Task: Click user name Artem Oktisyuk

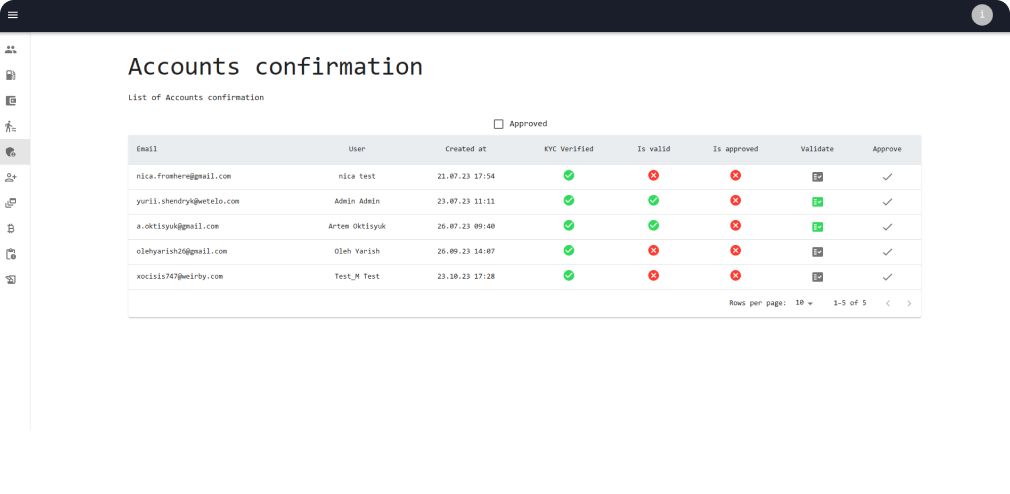Action: (357, 226)
